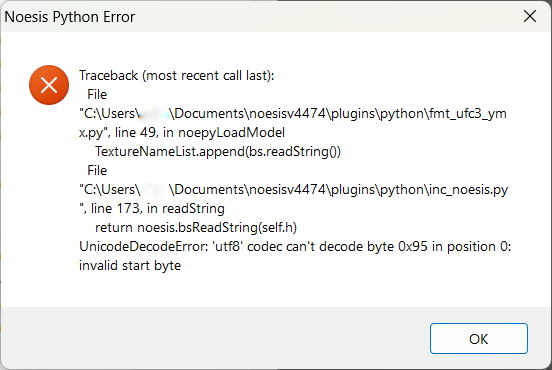The height and width of the screenshot is (370, 552).
Task: Click the 'line 49, in noepyLoadModel' text
Action: [200, 132]
